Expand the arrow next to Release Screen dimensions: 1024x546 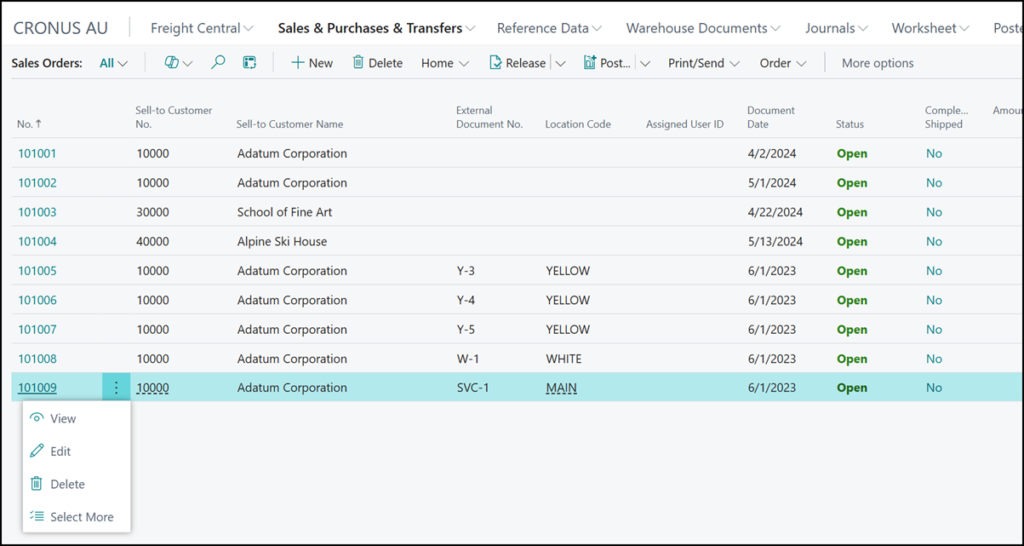point(560,63)
